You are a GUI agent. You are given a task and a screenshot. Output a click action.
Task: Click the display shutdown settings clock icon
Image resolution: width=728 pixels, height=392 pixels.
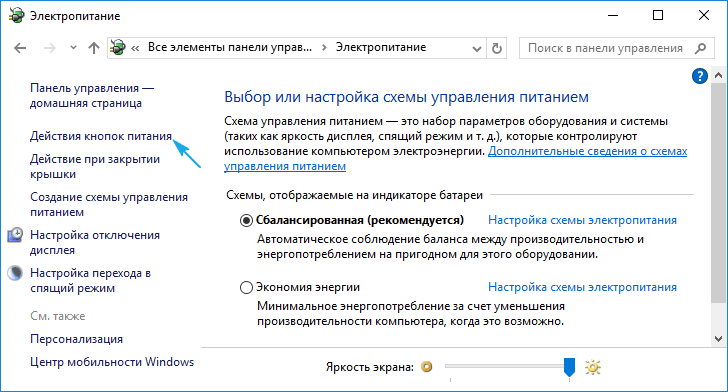(15, 235)
